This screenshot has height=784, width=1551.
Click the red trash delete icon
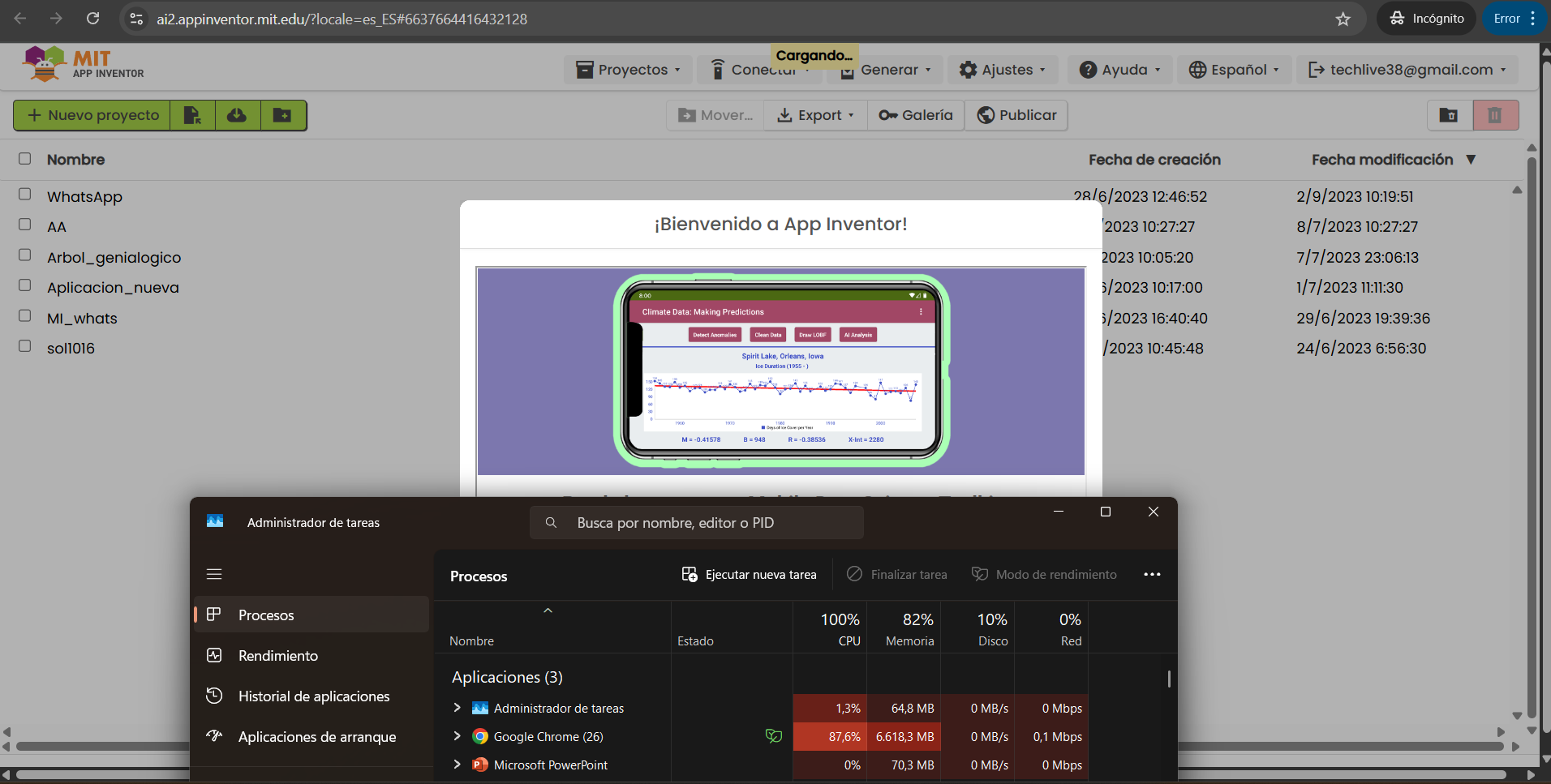tap(1494, 115)
